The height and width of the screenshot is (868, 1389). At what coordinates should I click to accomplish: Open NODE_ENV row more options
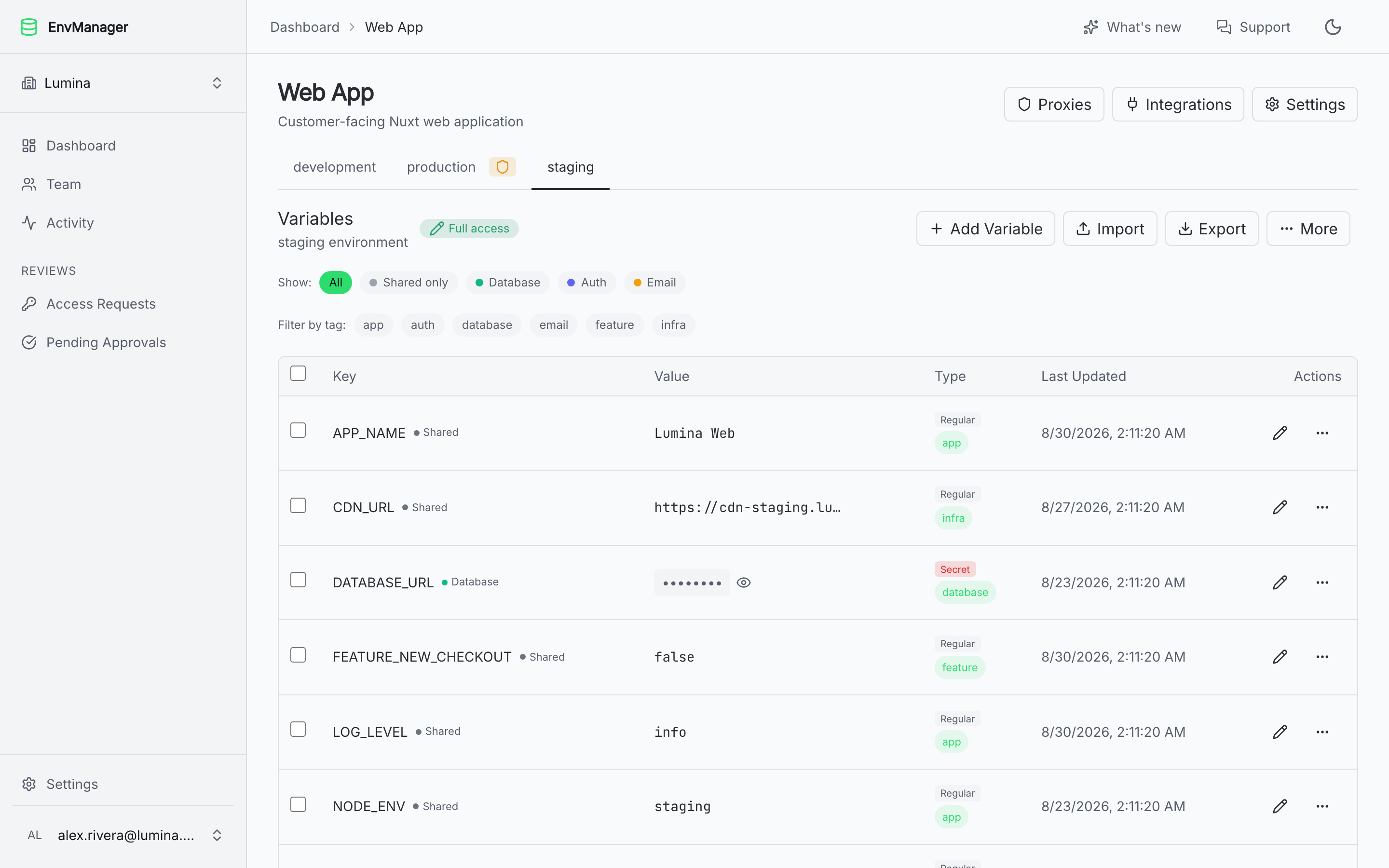tap(1322, 806)
